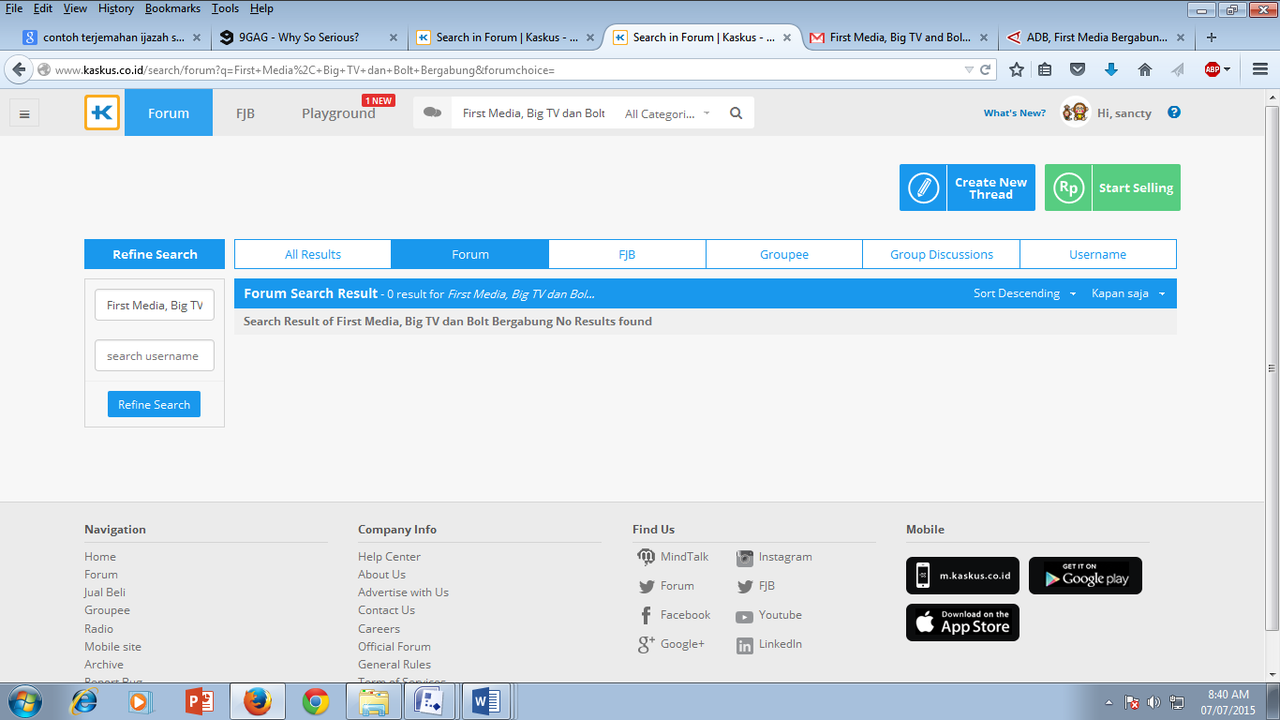This screenshot has height=720, width=1280.
Task: Open the m.kaskus.co.id mobile badge
Action: 963,576
